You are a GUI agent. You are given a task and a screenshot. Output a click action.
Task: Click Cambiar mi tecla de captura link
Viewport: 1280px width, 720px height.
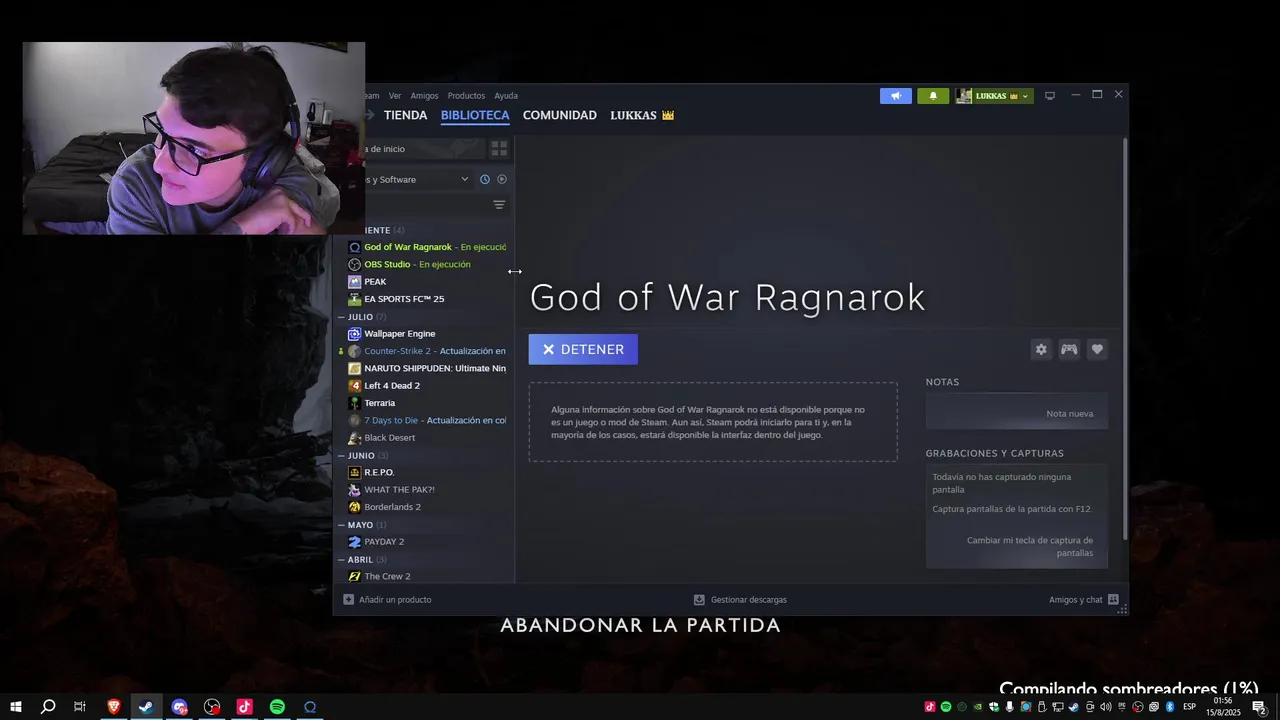pyautogui.click(x=1029, y=547)
